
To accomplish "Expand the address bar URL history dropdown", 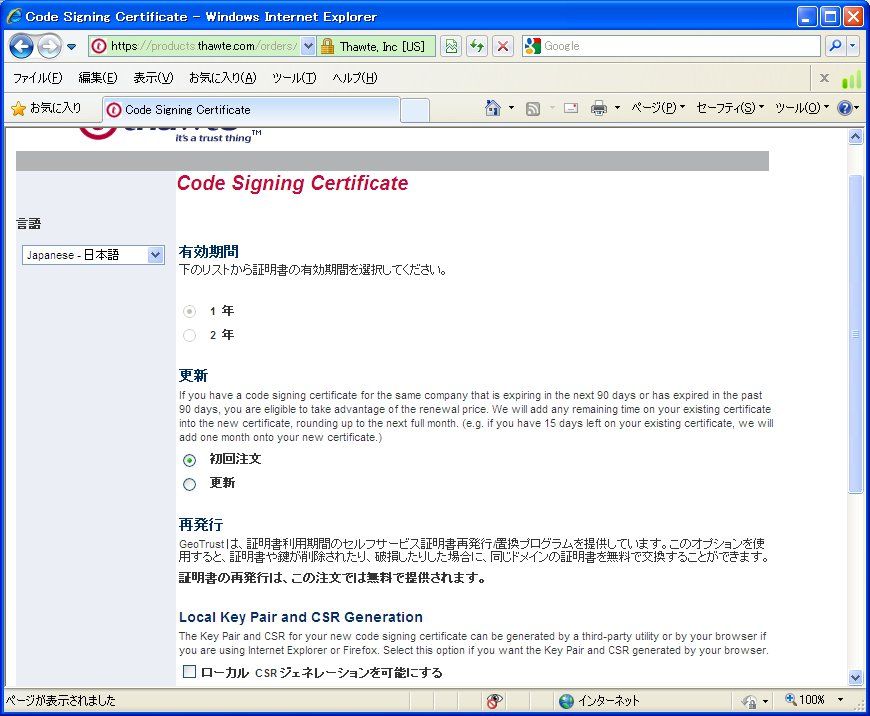I will click(x=308, y=46).
